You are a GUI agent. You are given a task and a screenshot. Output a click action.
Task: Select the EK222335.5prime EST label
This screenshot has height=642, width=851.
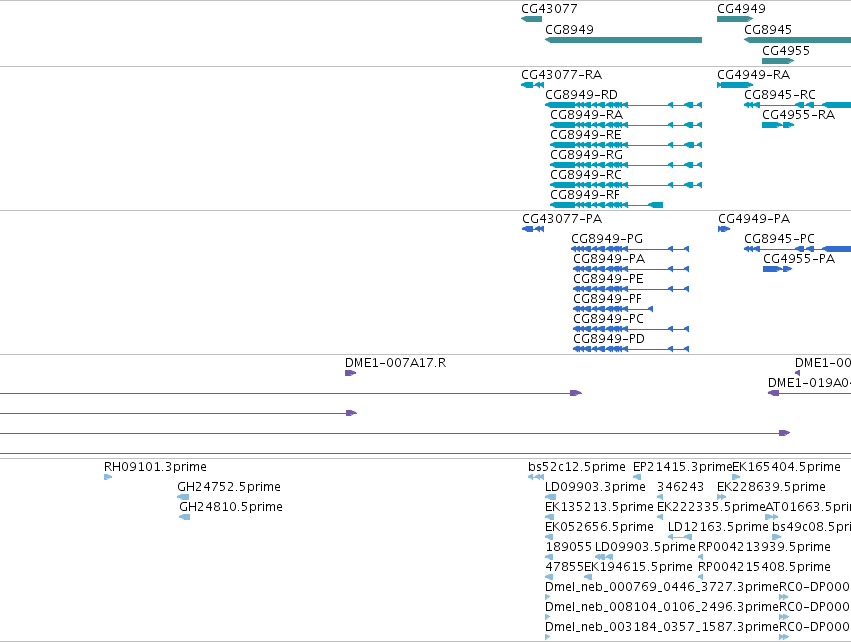click(x=711, y=507)
